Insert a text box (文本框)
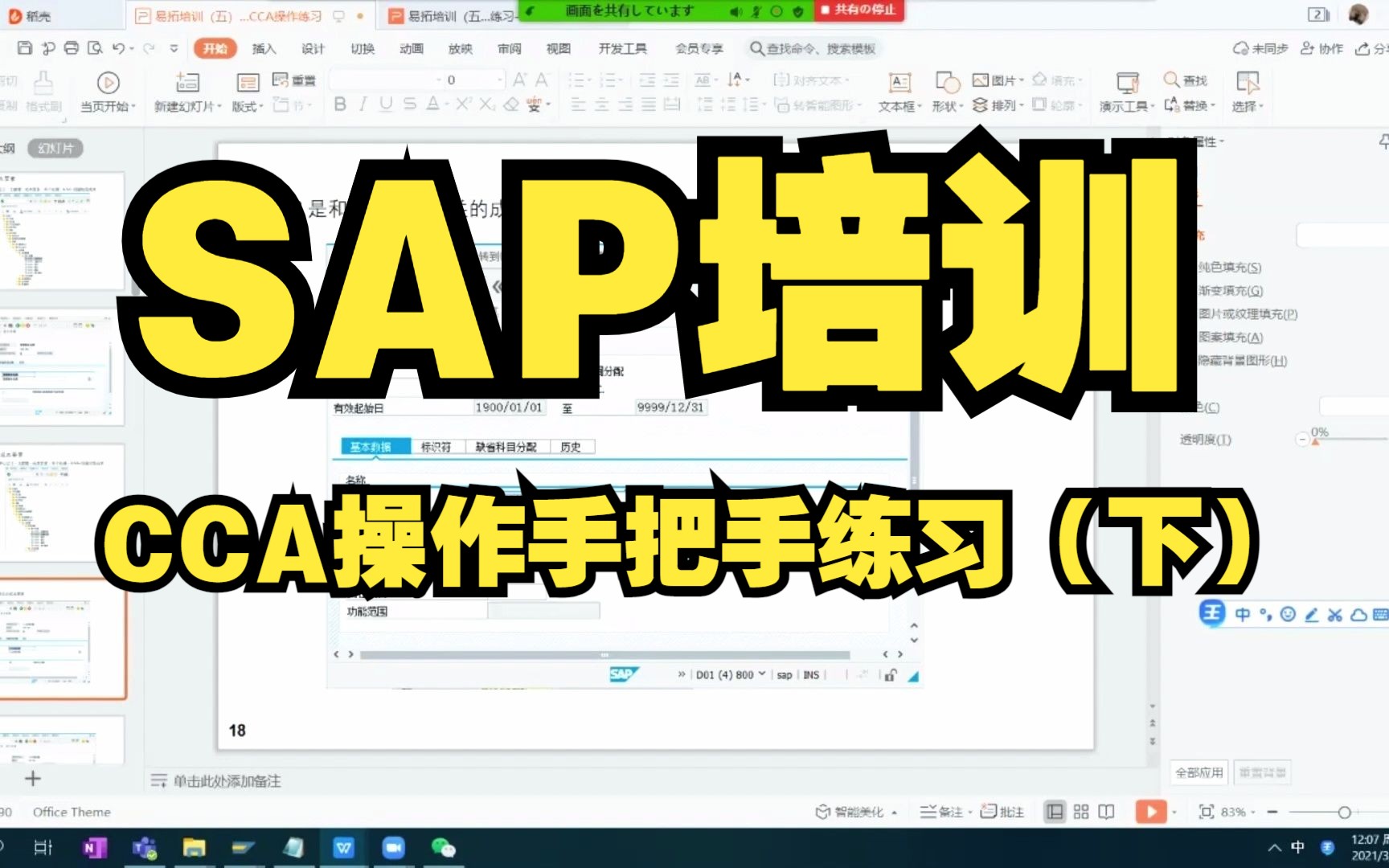Image resolution: width=1389 pixels, height=868 pixels. point(899,92)
